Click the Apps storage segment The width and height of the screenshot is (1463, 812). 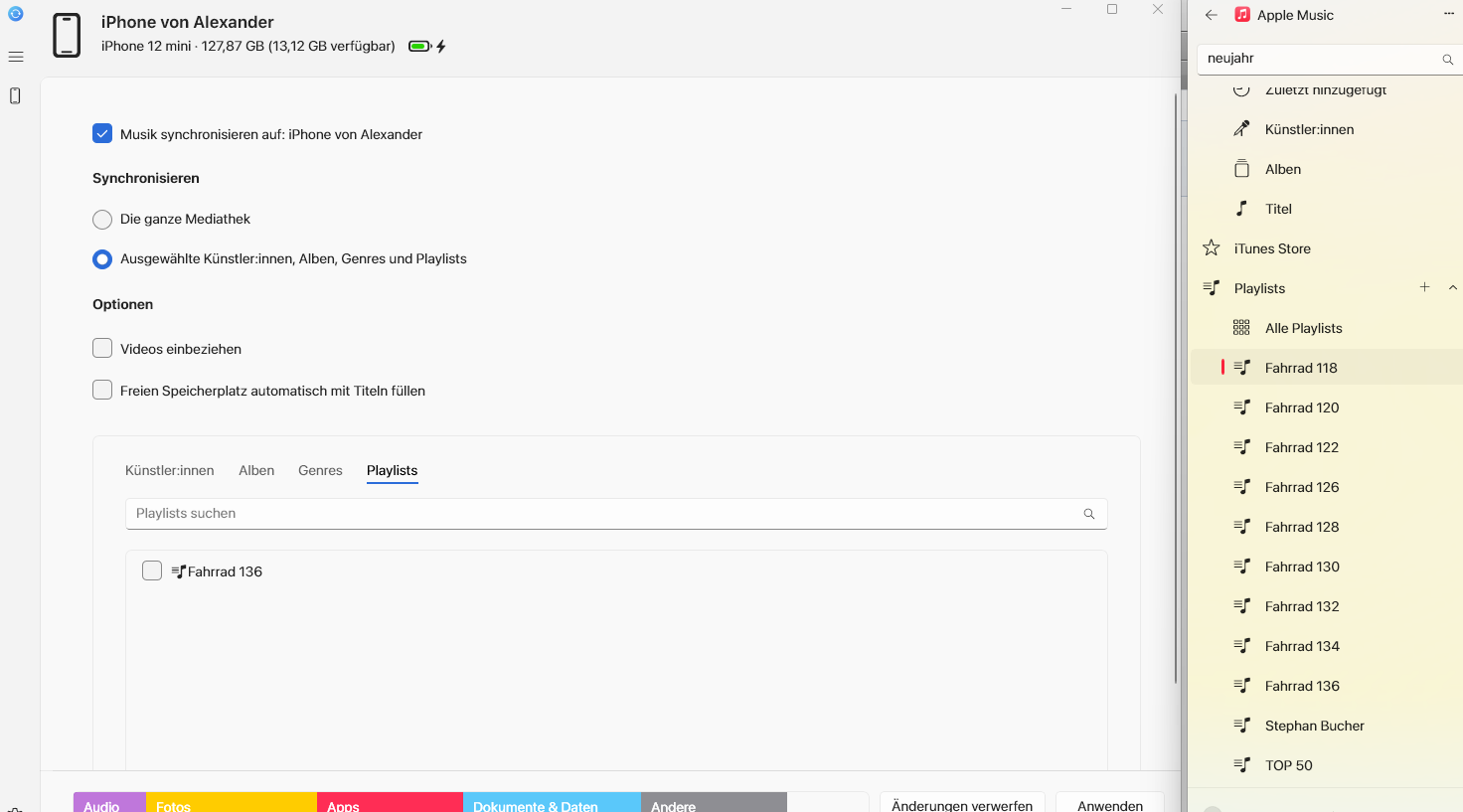click(390, 802)
